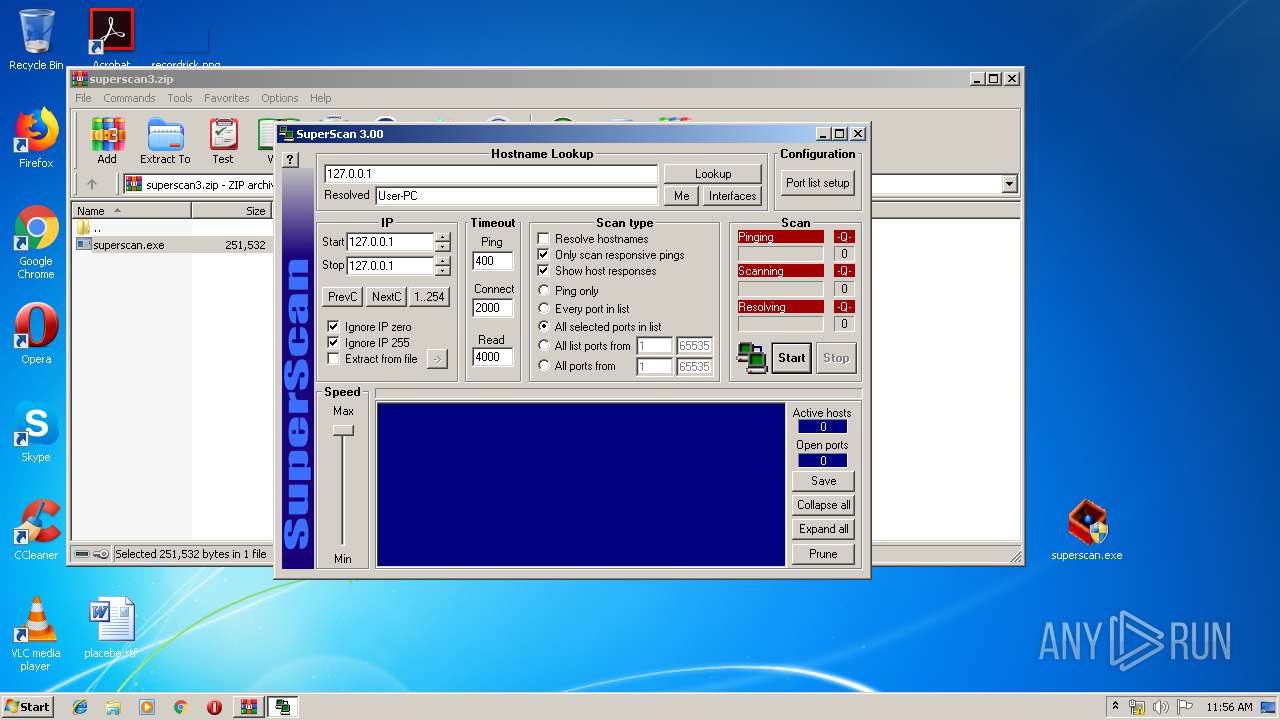Open VLC media player desktop shortcut

tap(36, 634)
